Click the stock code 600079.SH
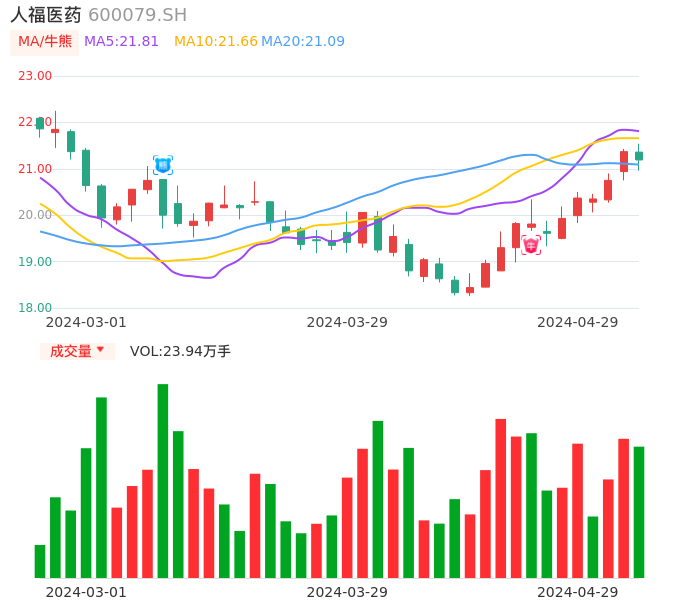 (x=137, y=15)
